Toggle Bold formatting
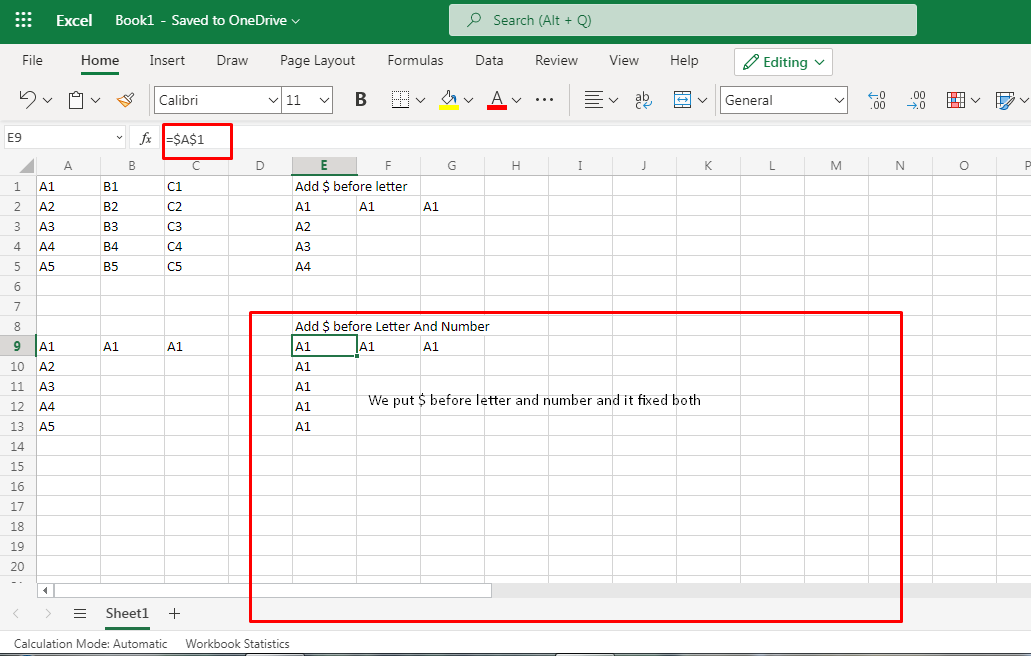Image resolution: width=1031 pixels, height=656 pixels. pyautogui.click(x=360, y=99)
